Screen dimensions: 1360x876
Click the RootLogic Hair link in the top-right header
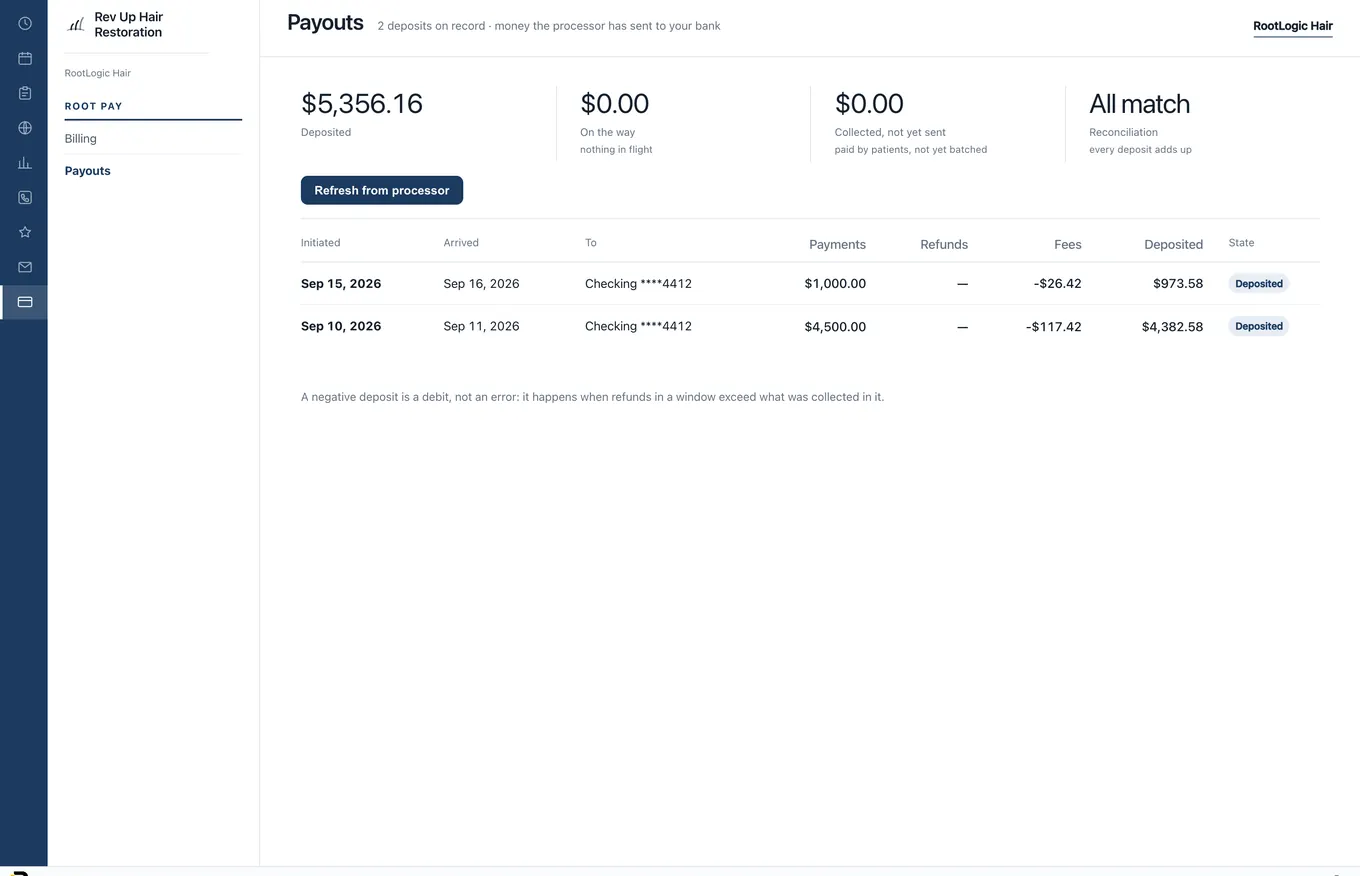coord(1292,26)
